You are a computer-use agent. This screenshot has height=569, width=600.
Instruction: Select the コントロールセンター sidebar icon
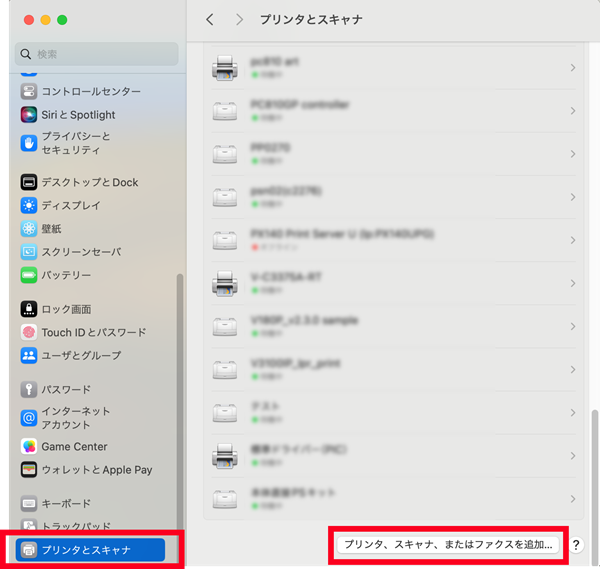pos(30,92)
